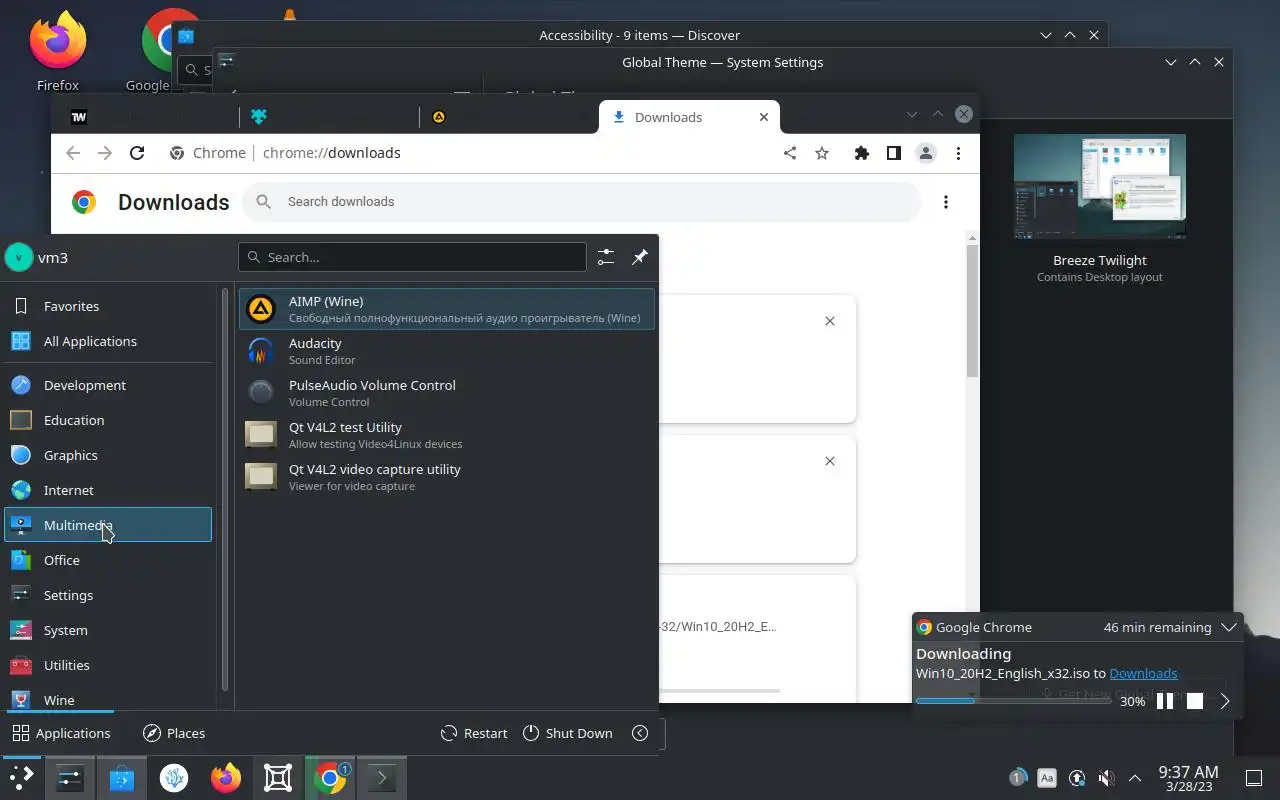Open the Utilities category
Viewport: 1280px width, 800px height.
click(108, 665)
